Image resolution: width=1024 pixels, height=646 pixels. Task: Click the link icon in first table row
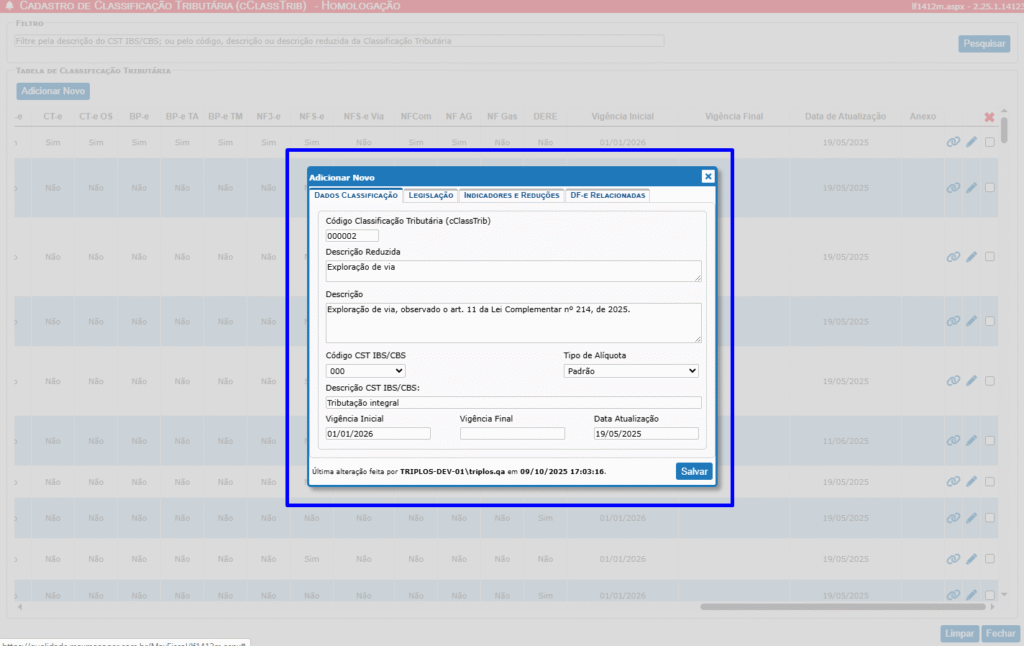tap(953, 142)
